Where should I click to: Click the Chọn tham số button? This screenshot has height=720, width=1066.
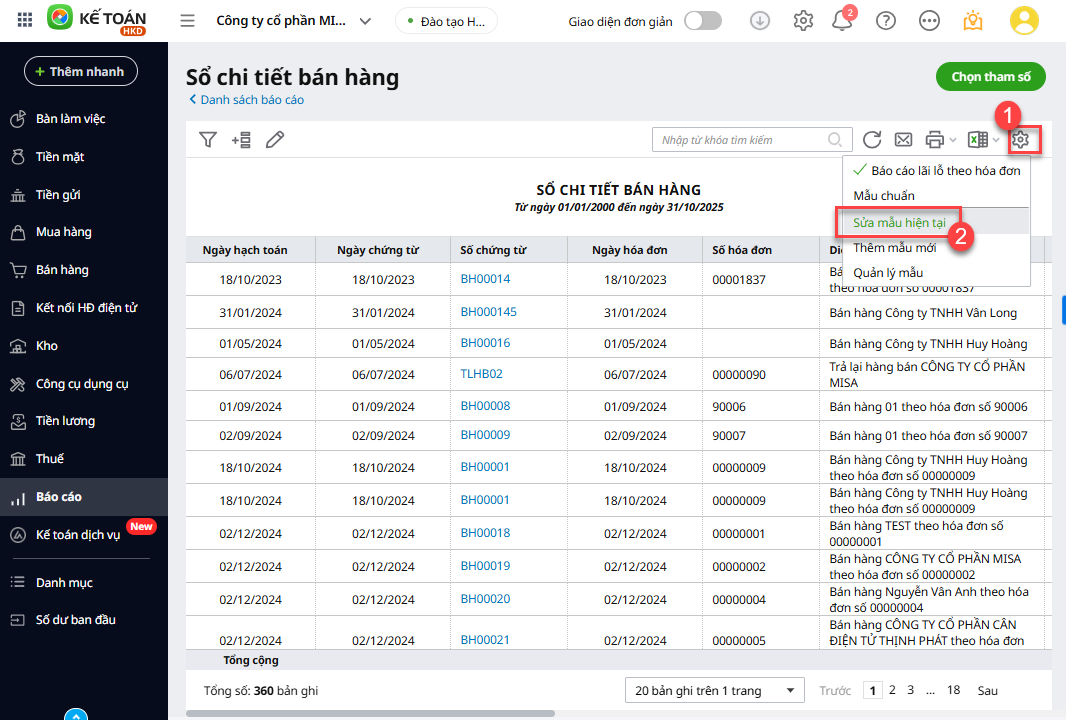pyautogui.click(x=990, y=77)
